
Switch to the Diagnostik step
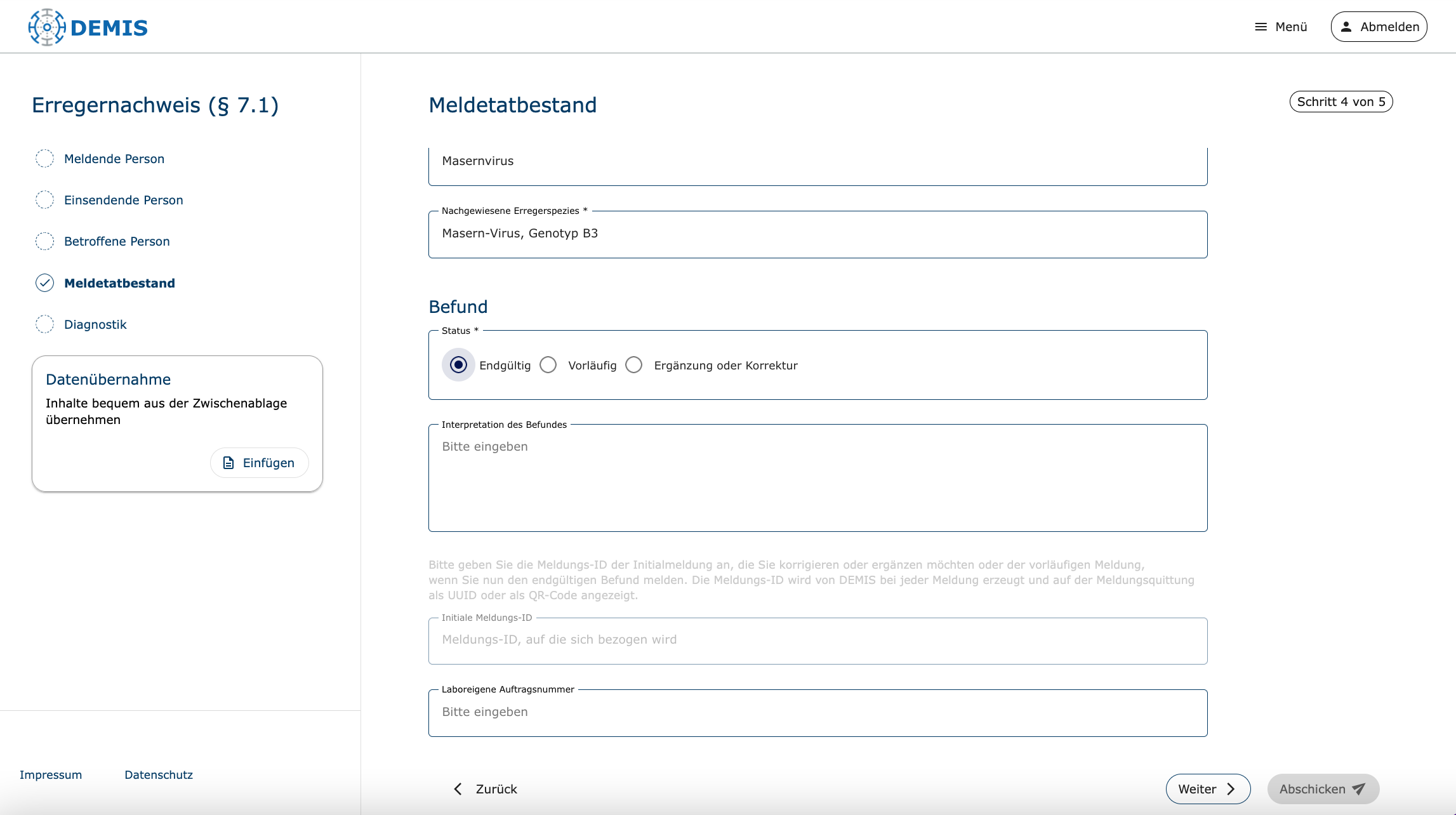[x=95, y=324]
